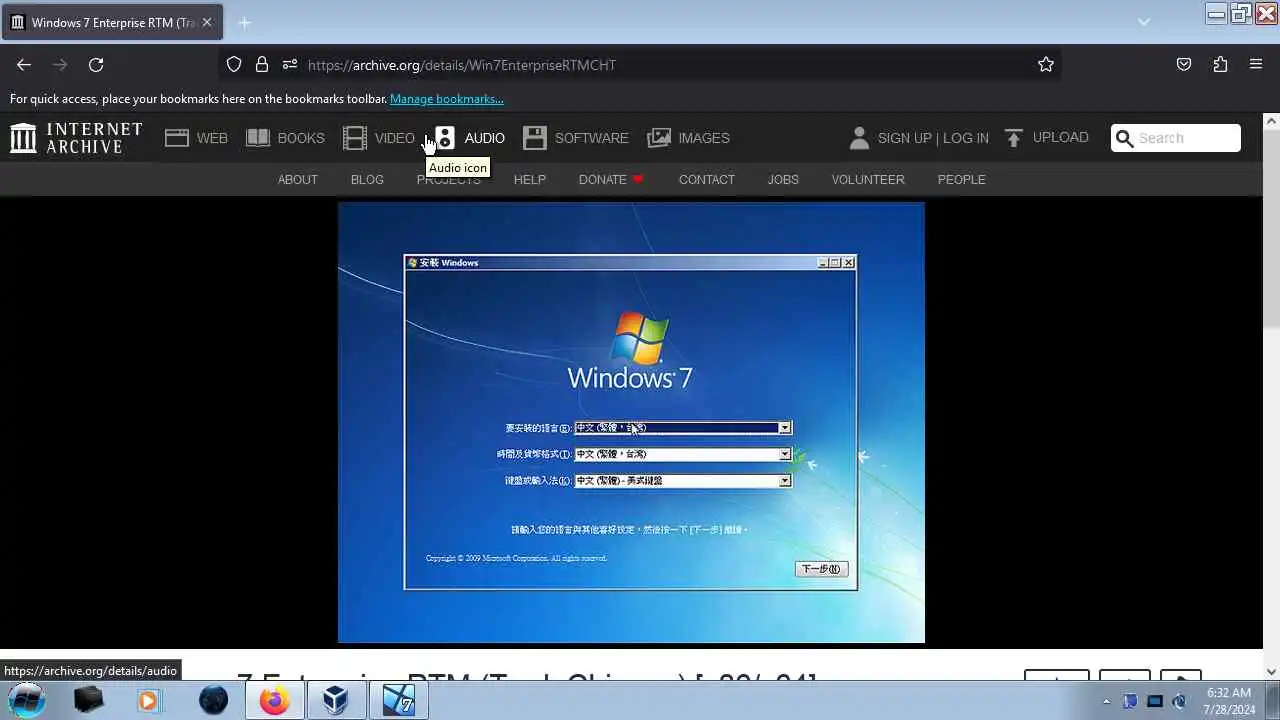
Task: Open VirtualBox from the taskbar
Action: coord(336,701)
